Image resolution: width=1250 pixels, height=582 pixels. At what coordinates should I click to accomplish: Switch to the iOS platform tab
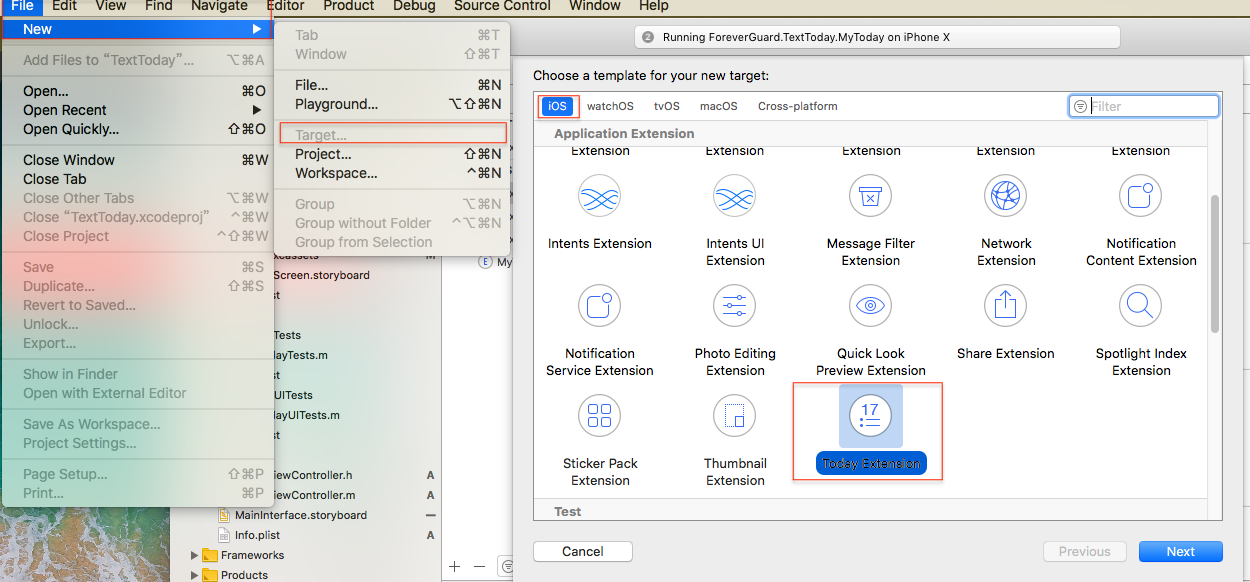coord(557,106)
